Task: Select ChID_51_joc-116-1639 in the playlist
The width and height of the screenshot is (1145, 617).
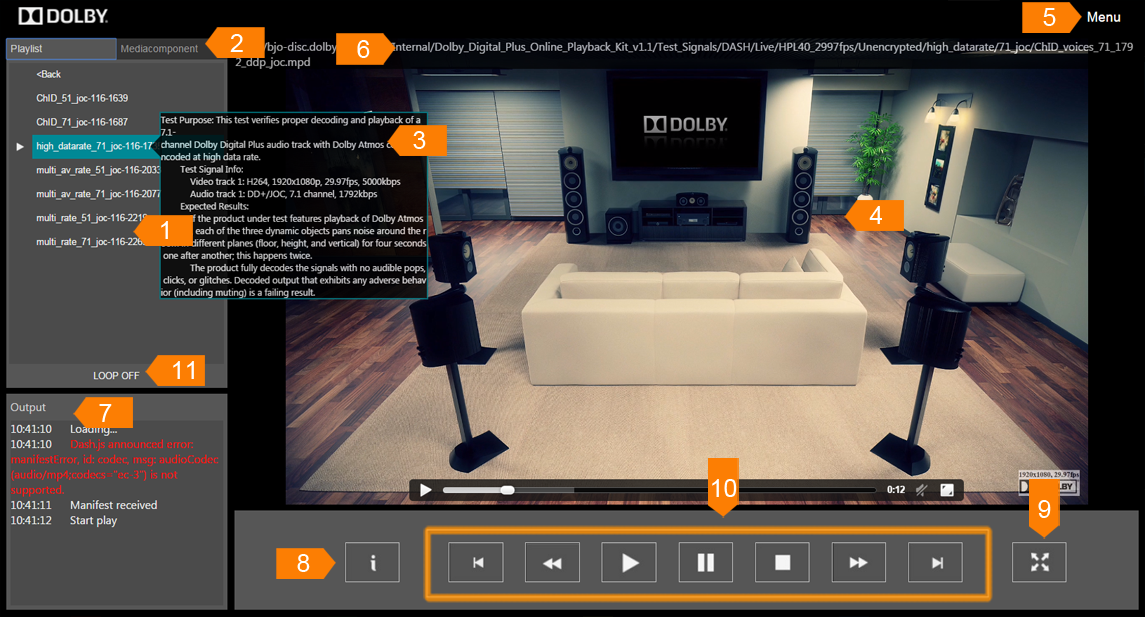Action: (x=82, y=98)
